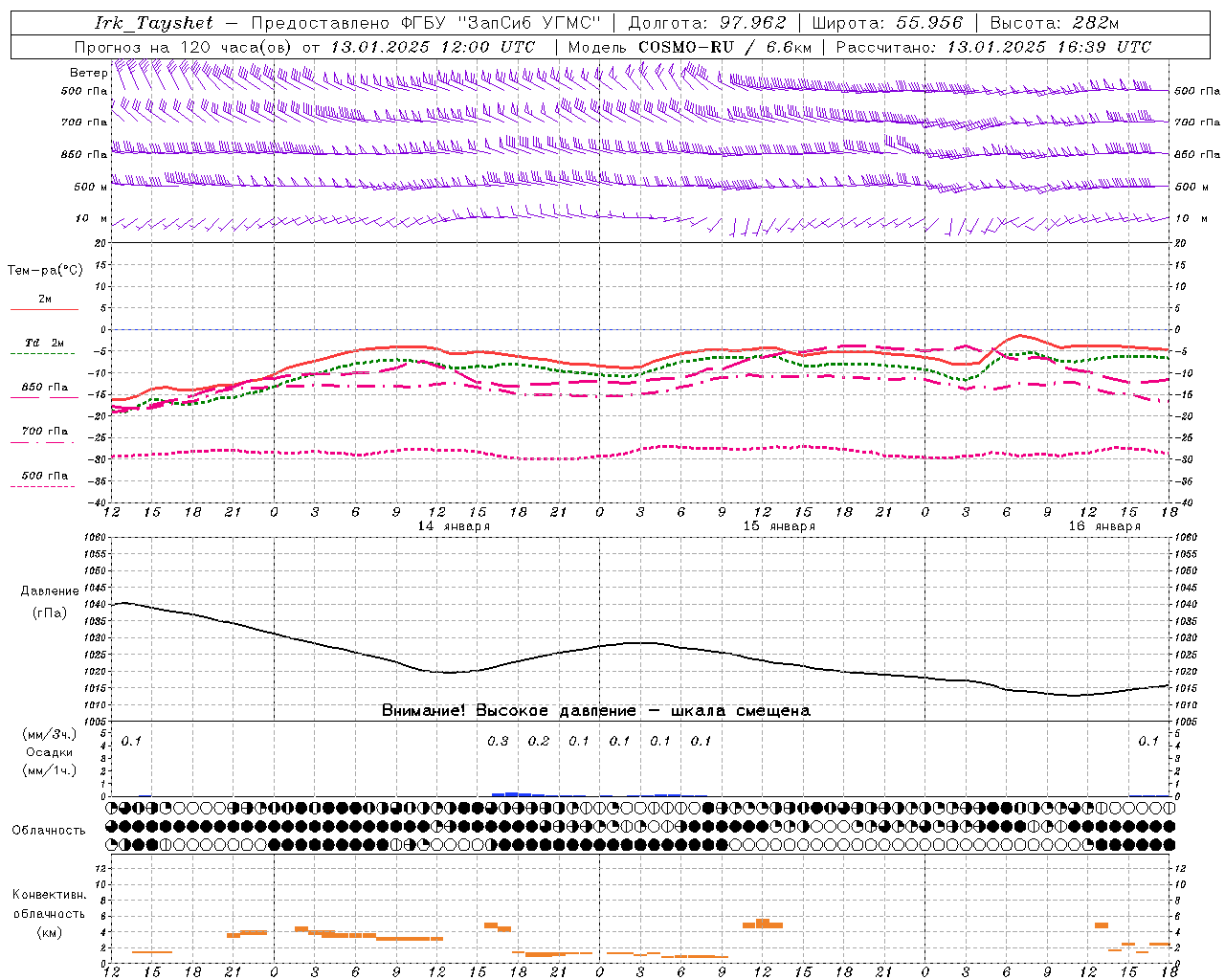Click the '15 января' date label
Screen dimensions: 1225x980
pos(779,526)
